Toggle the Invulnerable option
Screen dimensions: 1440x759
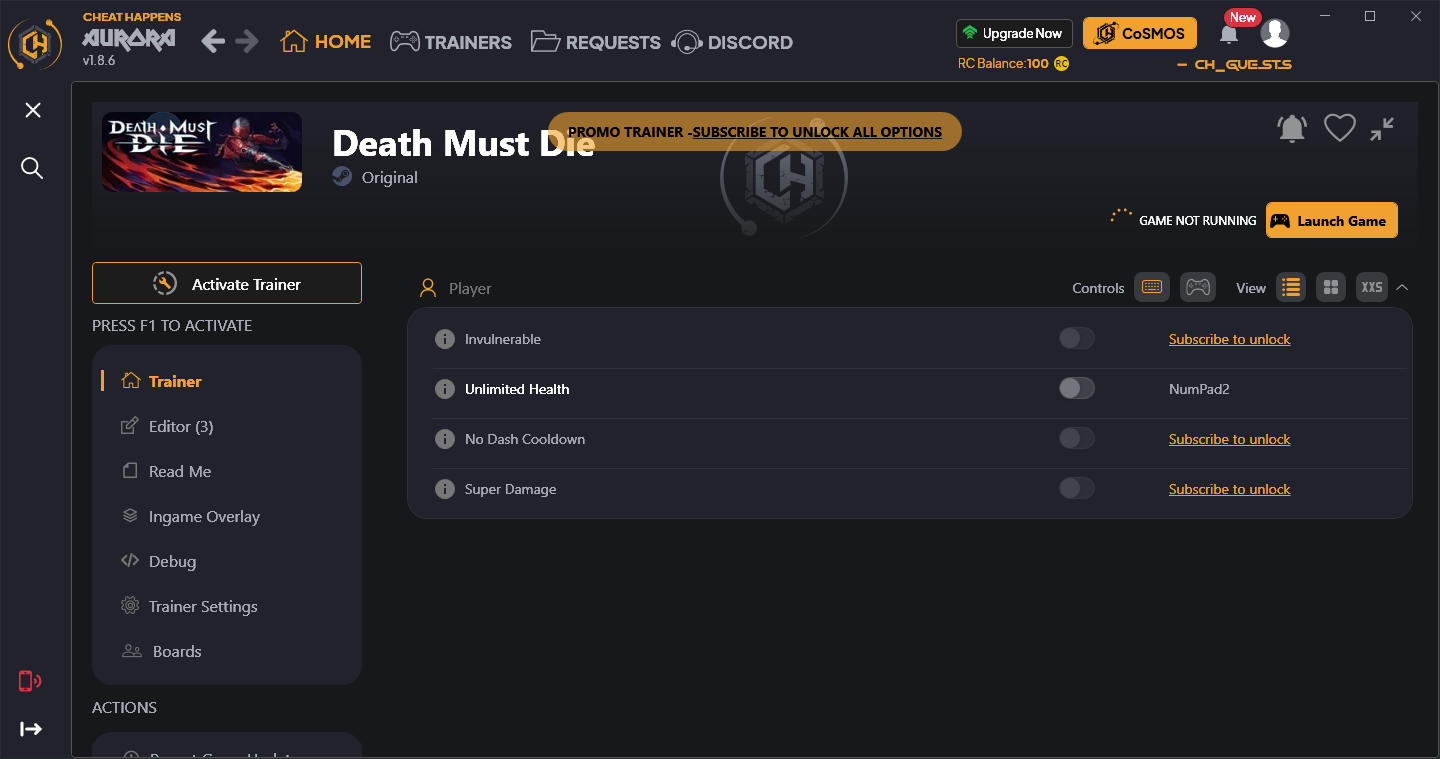1077,338
